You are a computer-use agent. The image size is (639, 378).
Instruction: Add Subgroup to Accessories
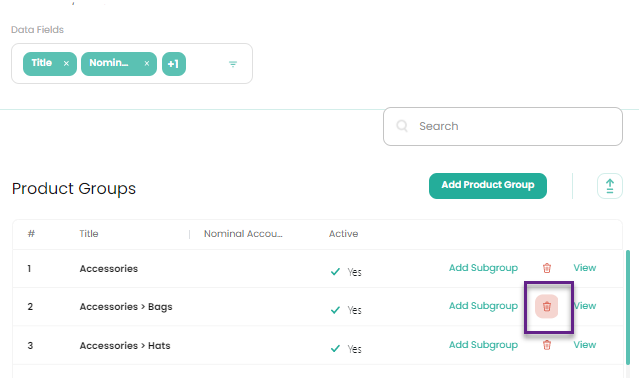(483, 268)
